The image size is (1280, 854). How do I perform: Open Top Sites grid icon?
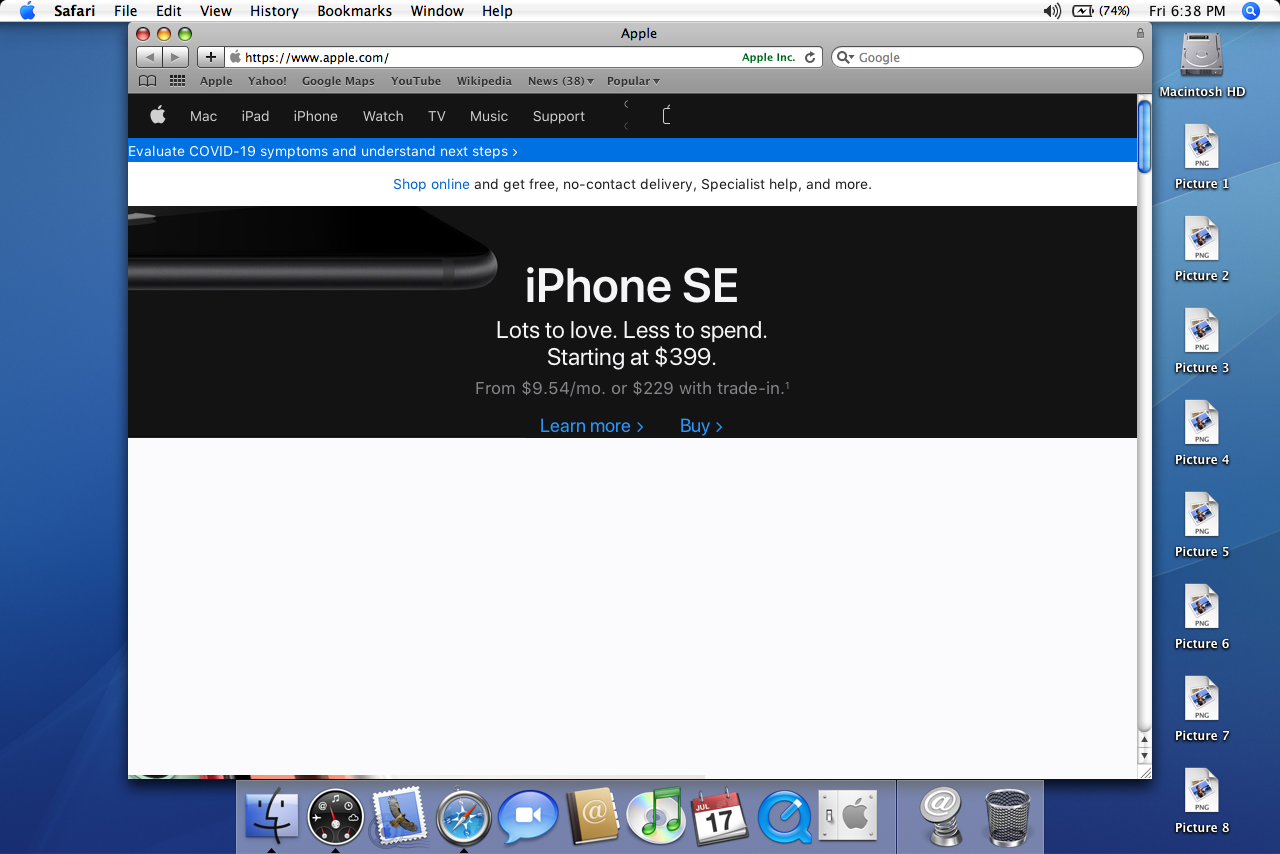[177, 81]
